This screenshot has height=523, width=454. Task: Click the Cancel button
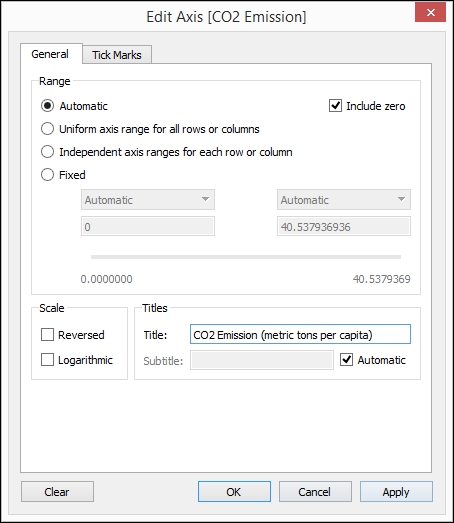point(315,491)
